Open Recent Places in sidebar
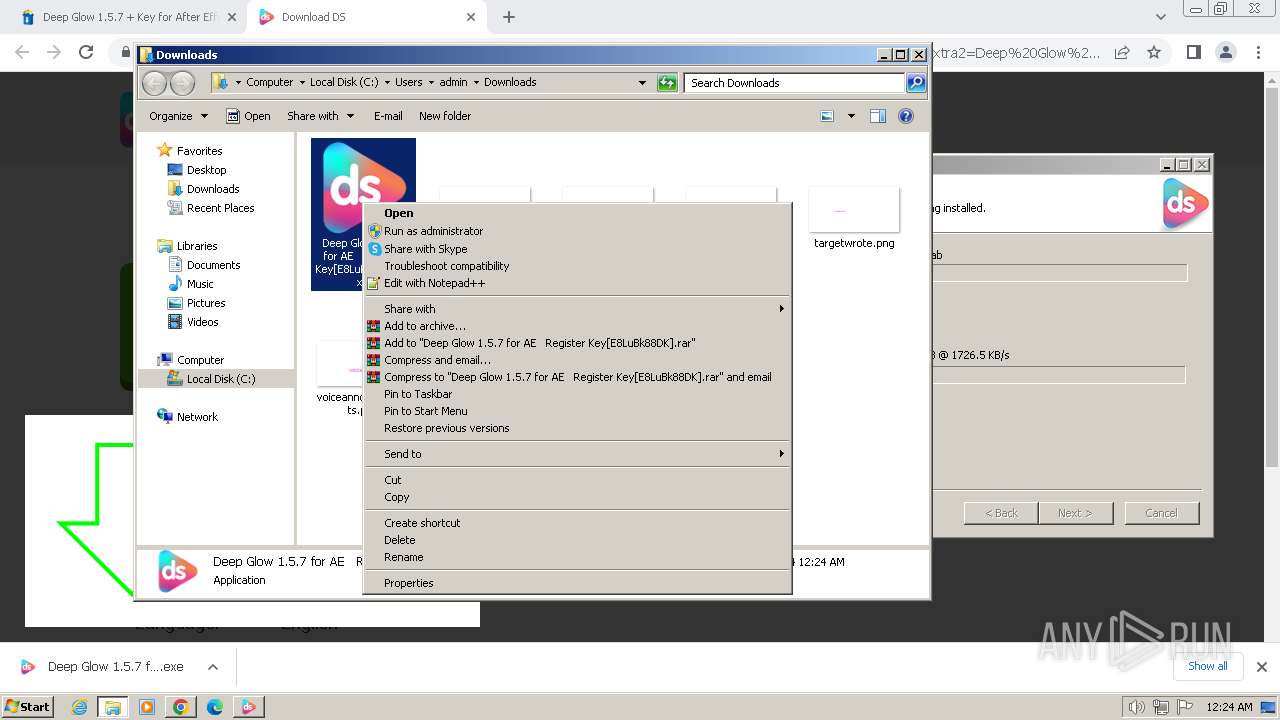 tap(220, 208)
